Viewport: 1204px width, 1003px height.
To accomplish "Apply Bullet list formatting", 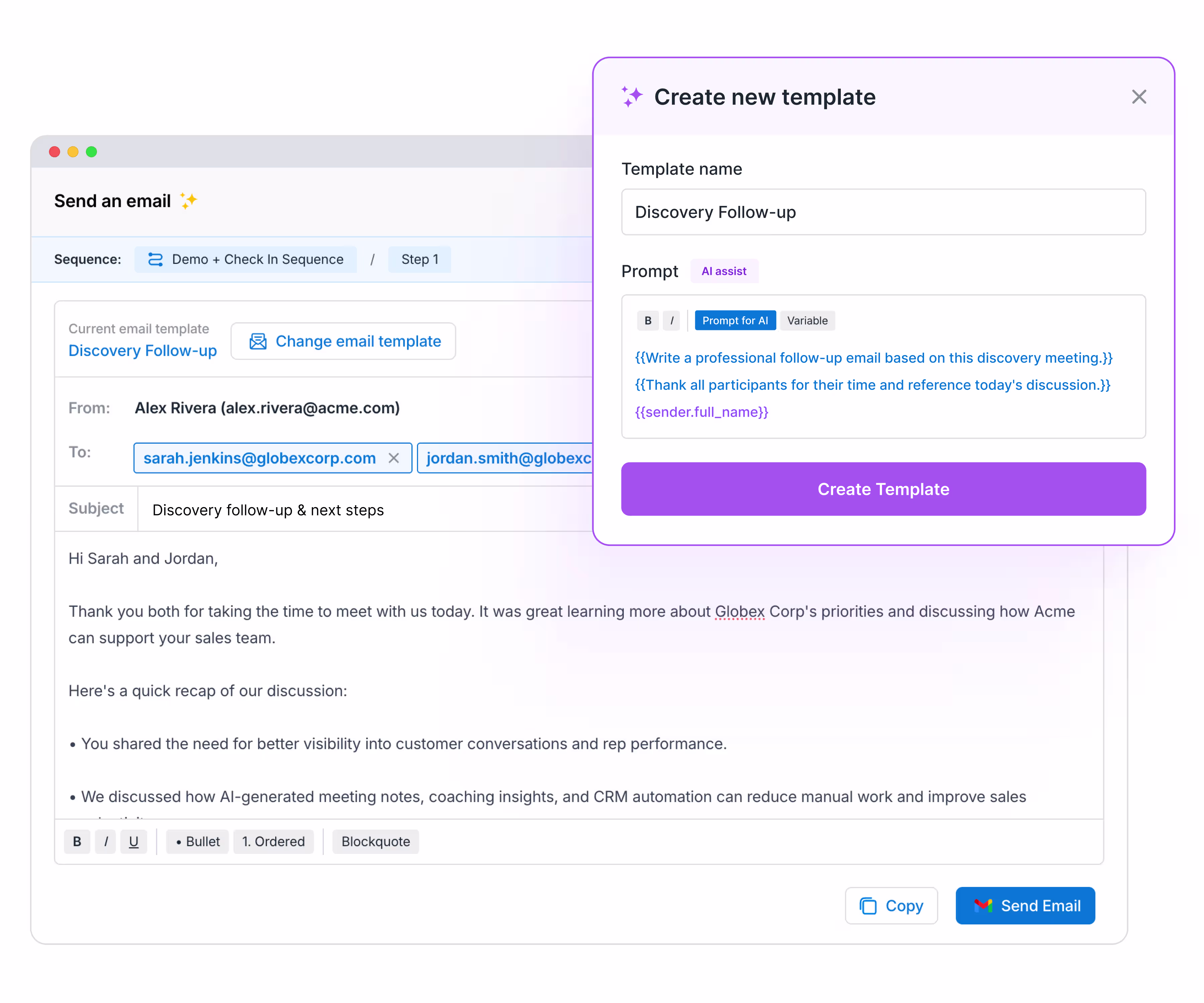I will coord(197,842).
